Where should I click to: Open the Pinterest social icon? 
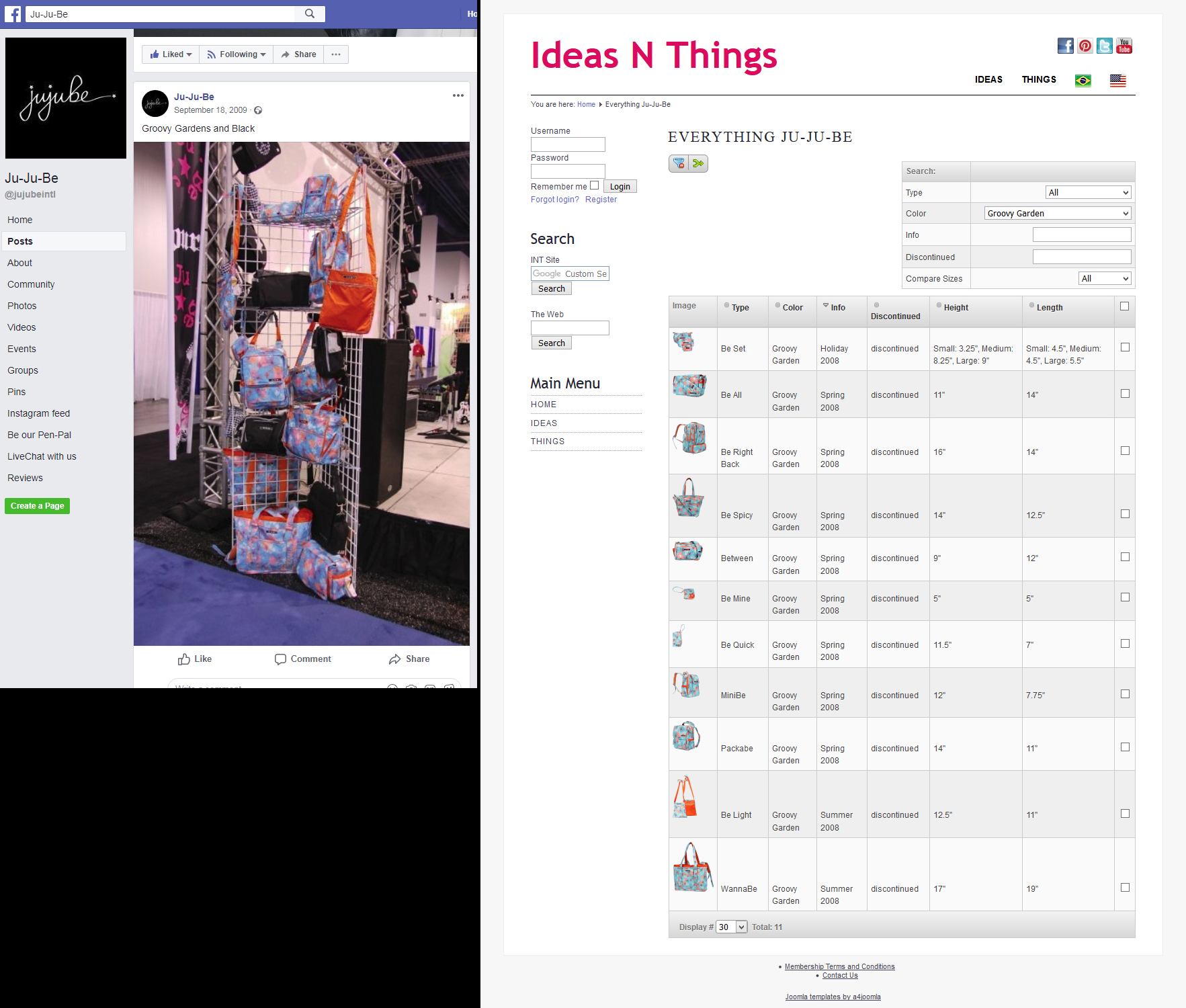(1085, 46)
